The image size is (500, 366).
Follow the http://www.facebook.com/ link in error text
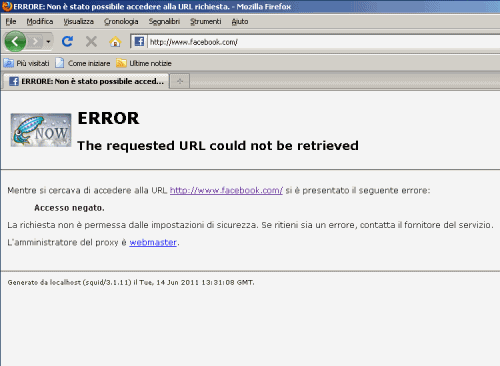pos(226,190)
